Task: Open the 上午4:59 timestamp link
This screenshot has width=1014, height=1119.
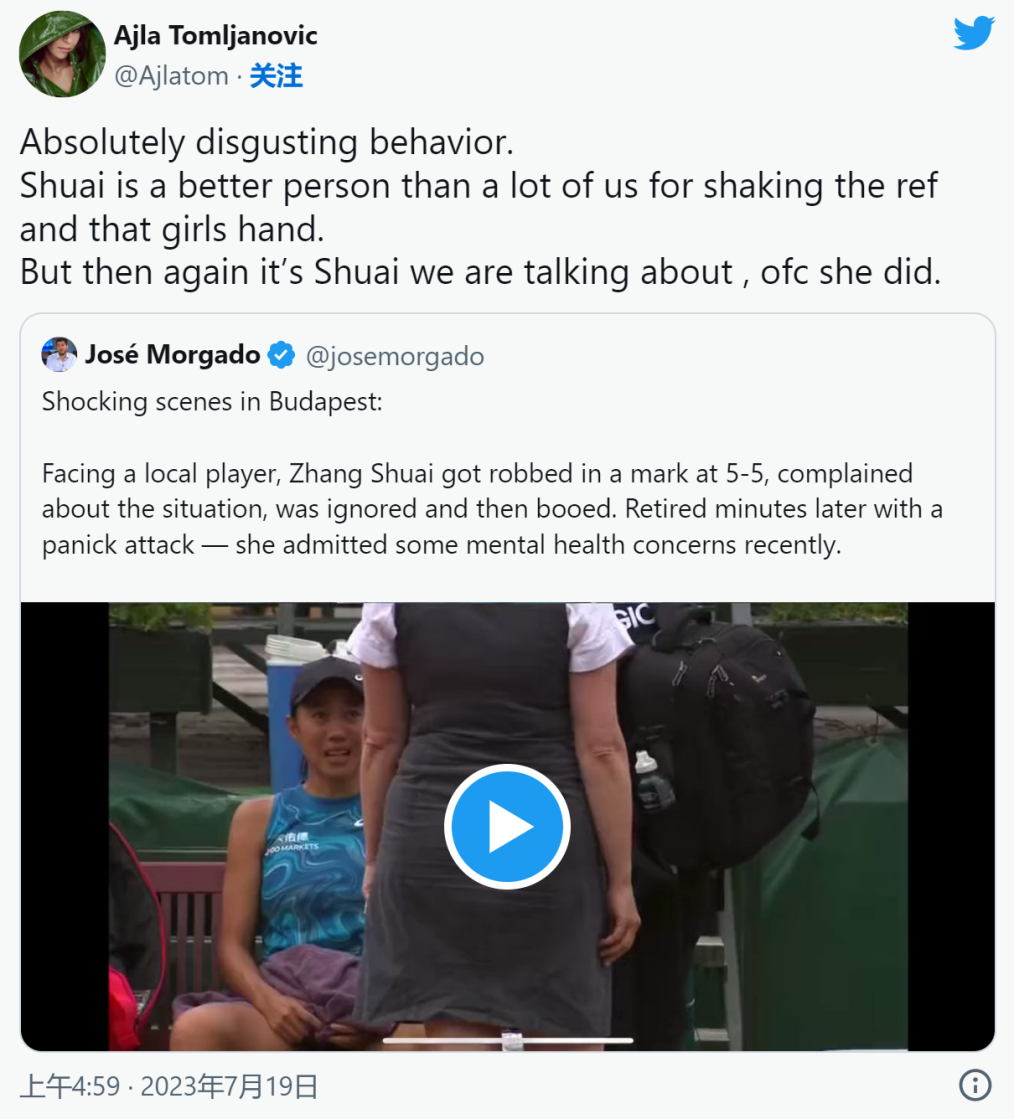Action: click(70, 1086)
